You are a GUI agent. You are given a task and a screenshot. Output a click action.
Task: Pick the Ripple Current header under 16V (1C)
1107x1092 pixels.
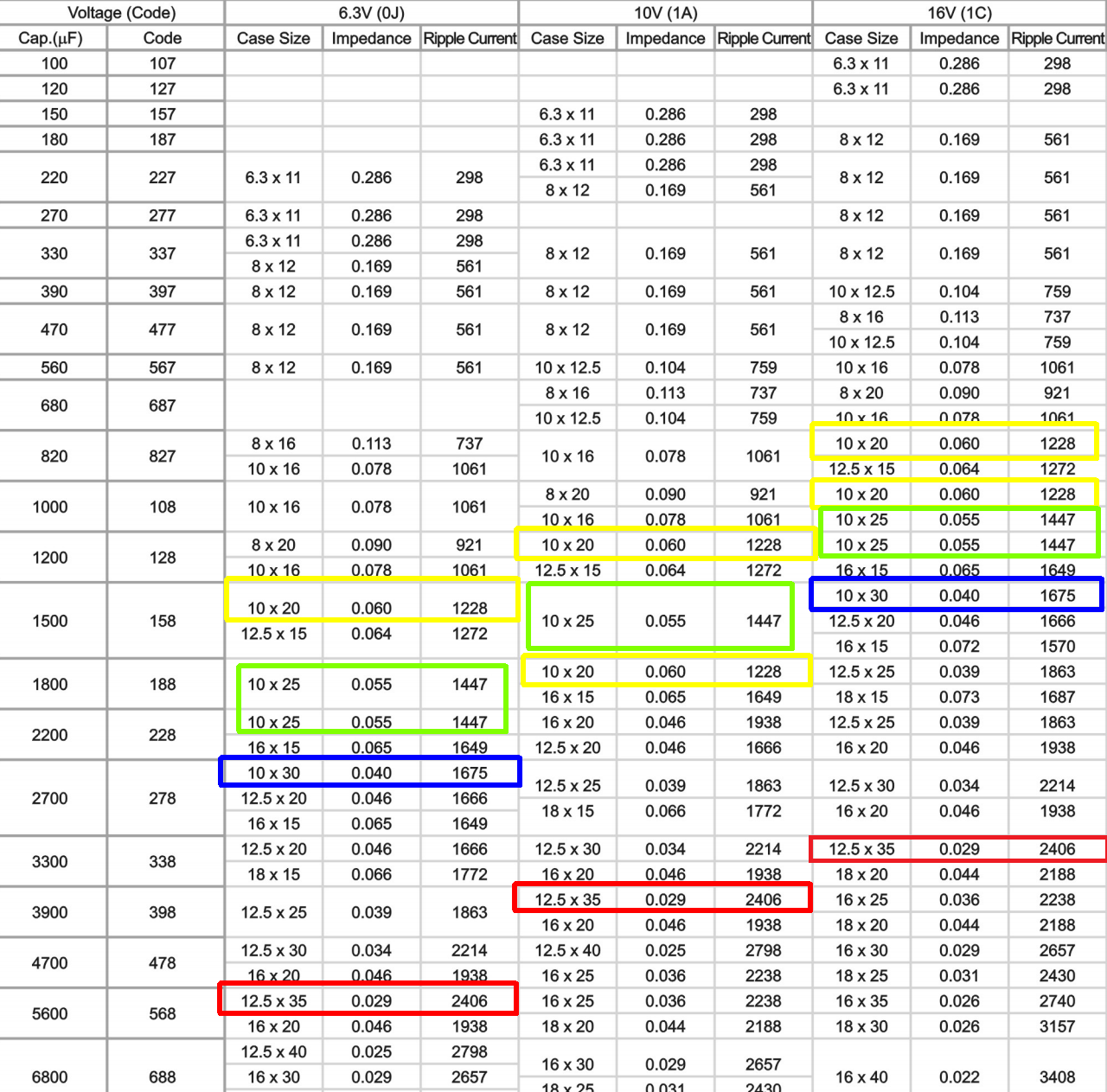(1058, 38)
